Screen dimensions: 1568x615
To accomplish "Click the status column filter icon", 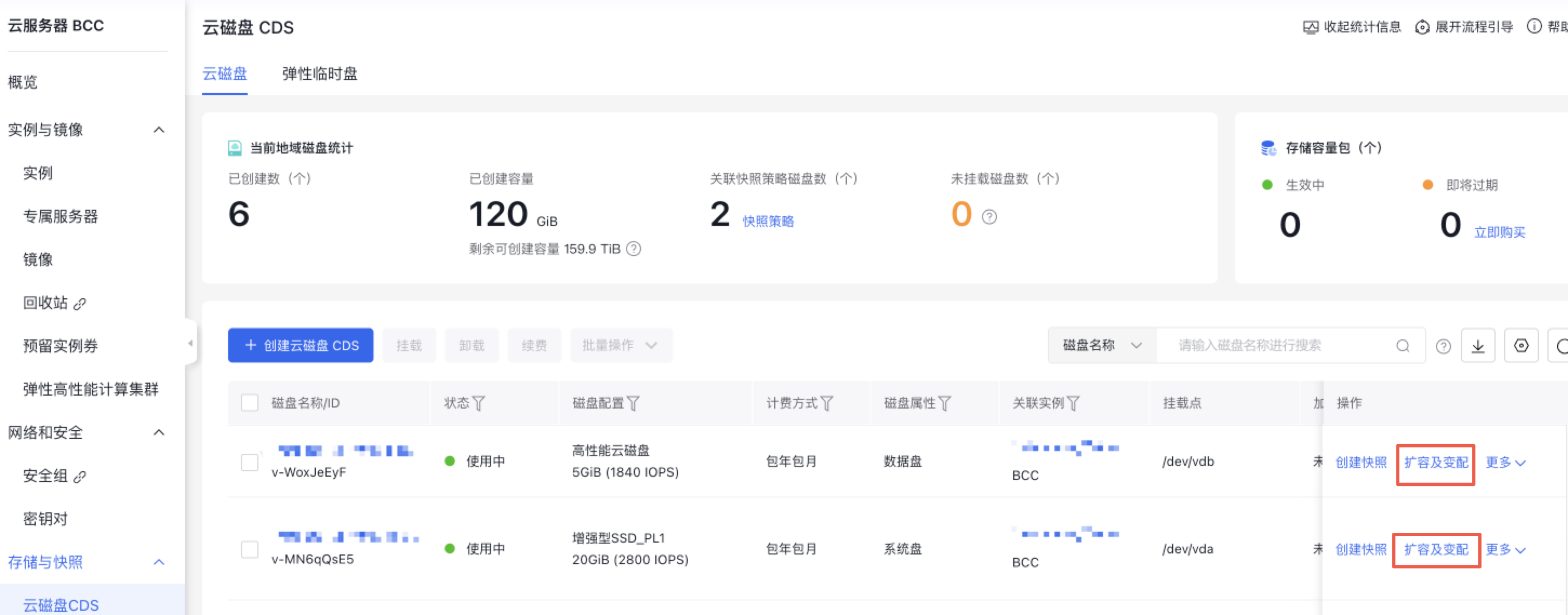I will [479, 403].
